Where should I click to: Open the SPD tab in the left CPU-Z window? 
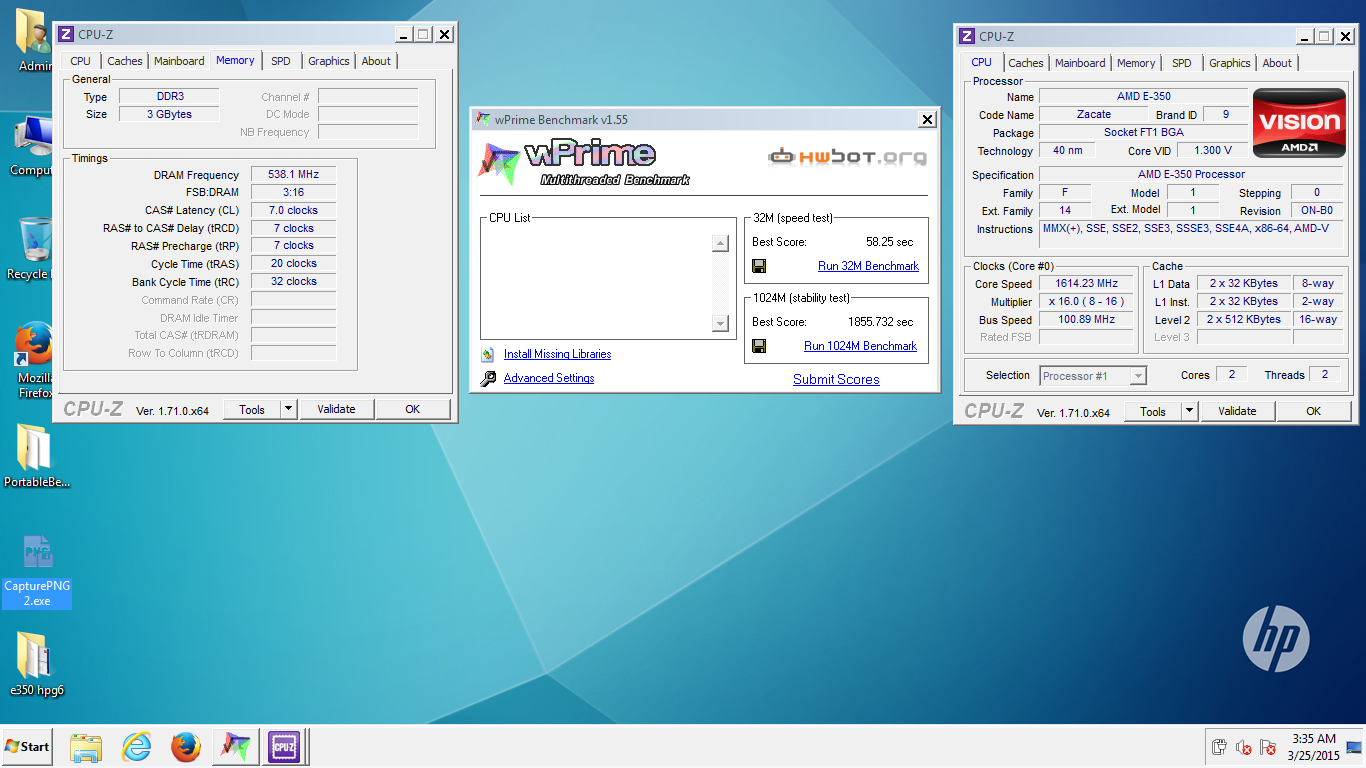tap(281, 61)
